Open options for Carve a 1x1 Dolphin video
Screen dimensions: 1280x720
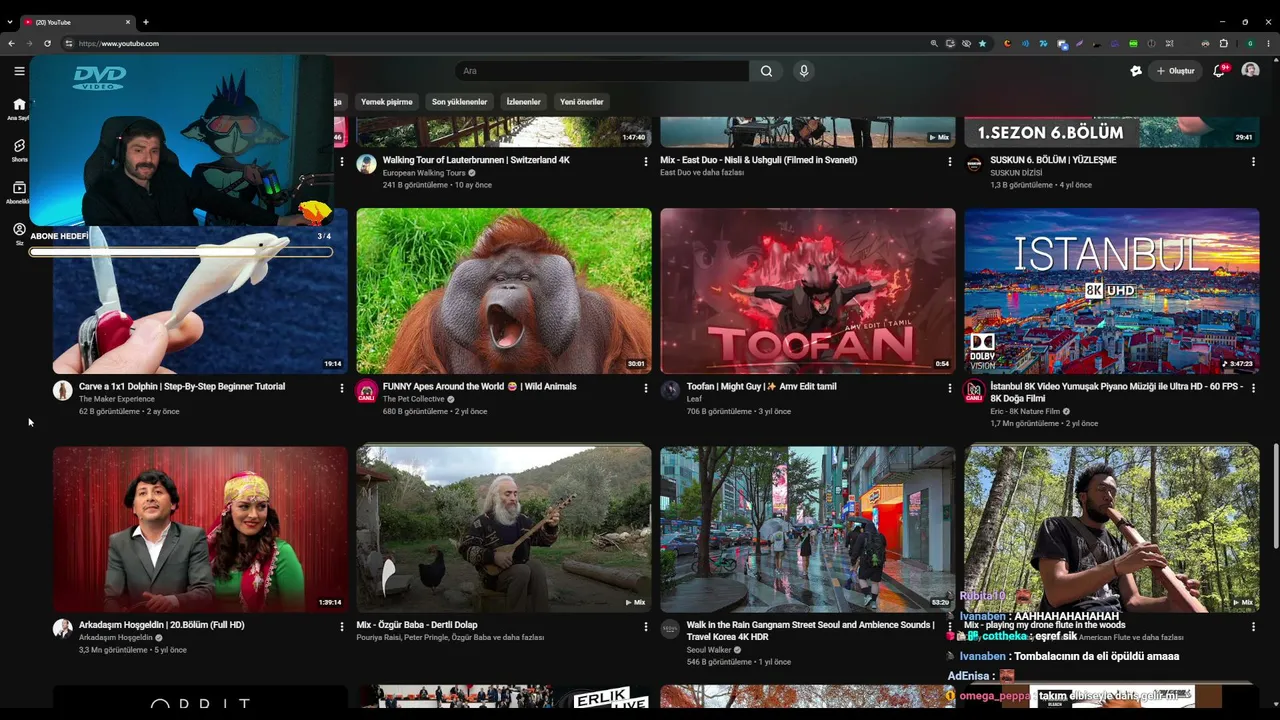point(342,388)
